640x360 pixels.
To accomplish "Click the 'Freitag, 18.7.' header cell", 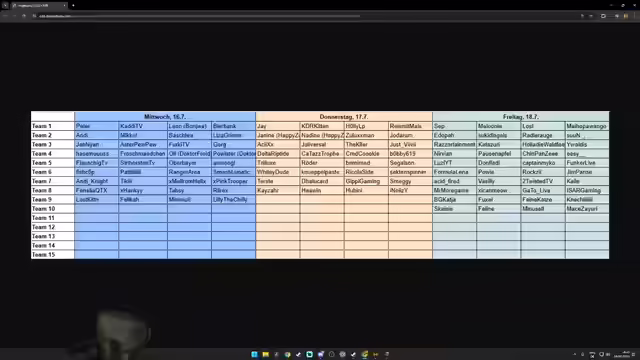I will pyautogui.click(x=521, y=117).
